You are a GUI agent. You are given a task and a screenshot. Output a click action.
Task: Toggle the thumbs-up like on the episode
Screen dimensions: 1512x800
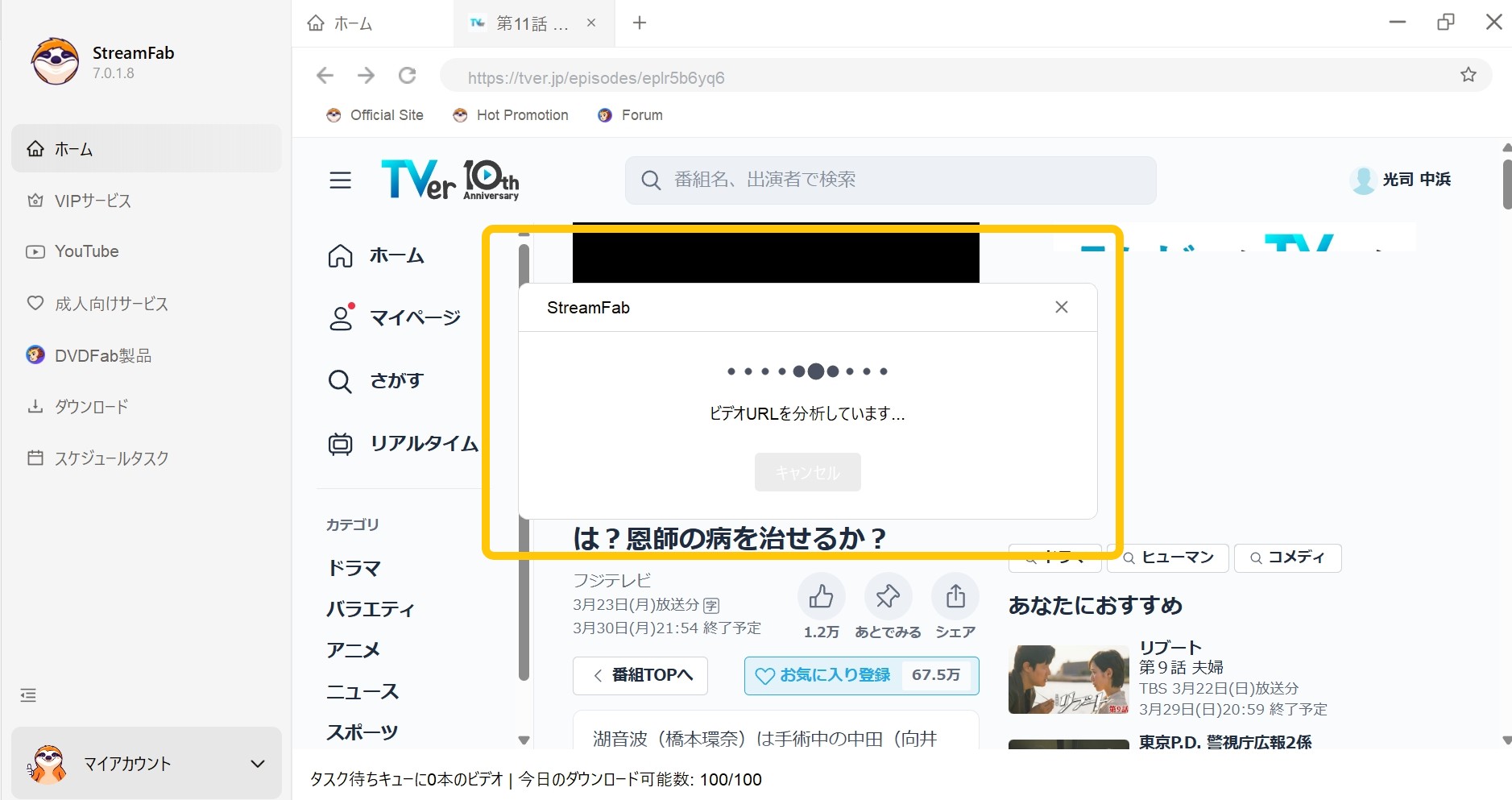(x=821, y=596)
